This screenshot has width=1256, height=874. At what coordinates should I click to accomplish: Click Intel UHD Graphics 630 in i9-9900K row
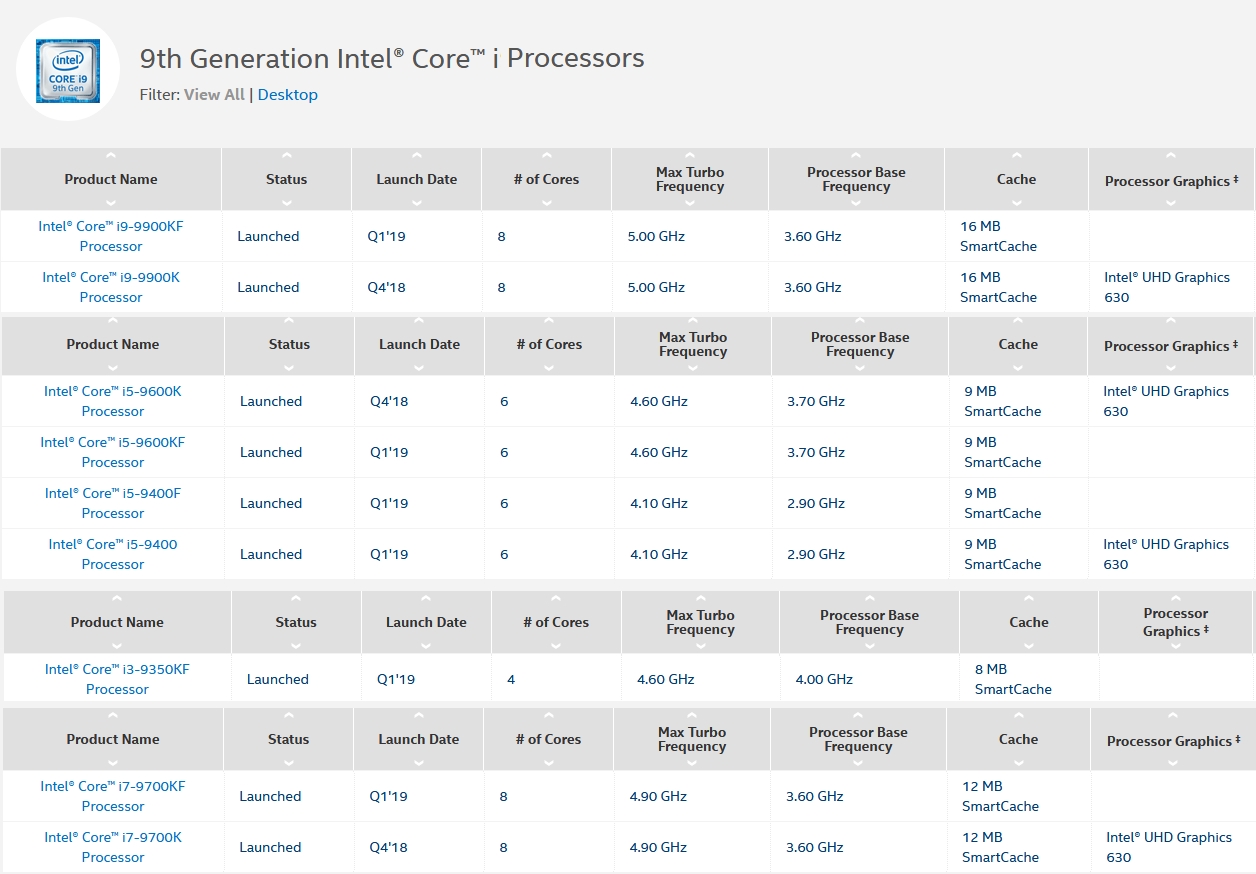tap(1167, 287)
